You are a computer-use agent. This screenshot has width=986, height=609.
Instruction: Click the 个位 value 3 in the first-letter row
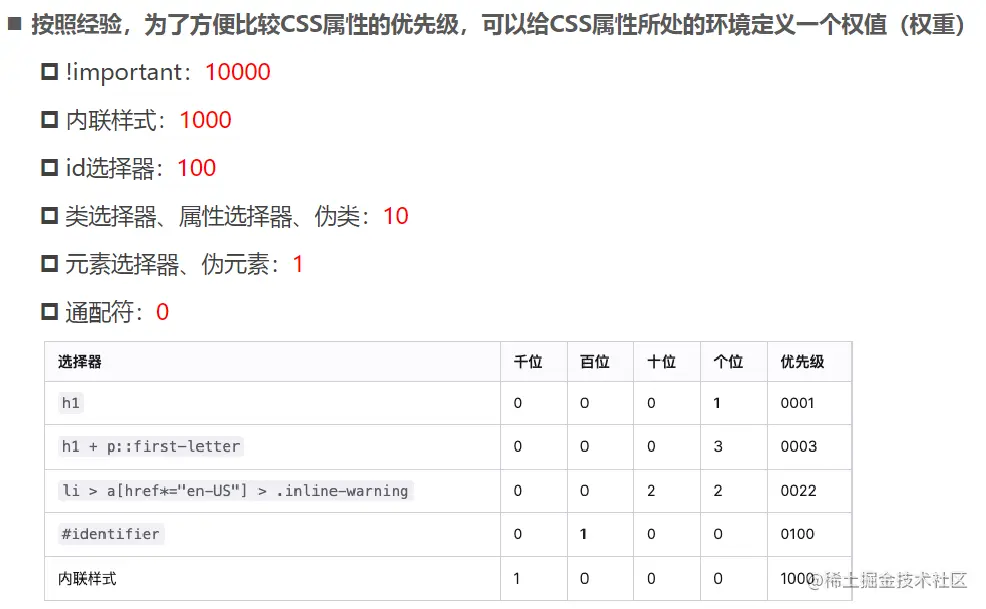718,447
